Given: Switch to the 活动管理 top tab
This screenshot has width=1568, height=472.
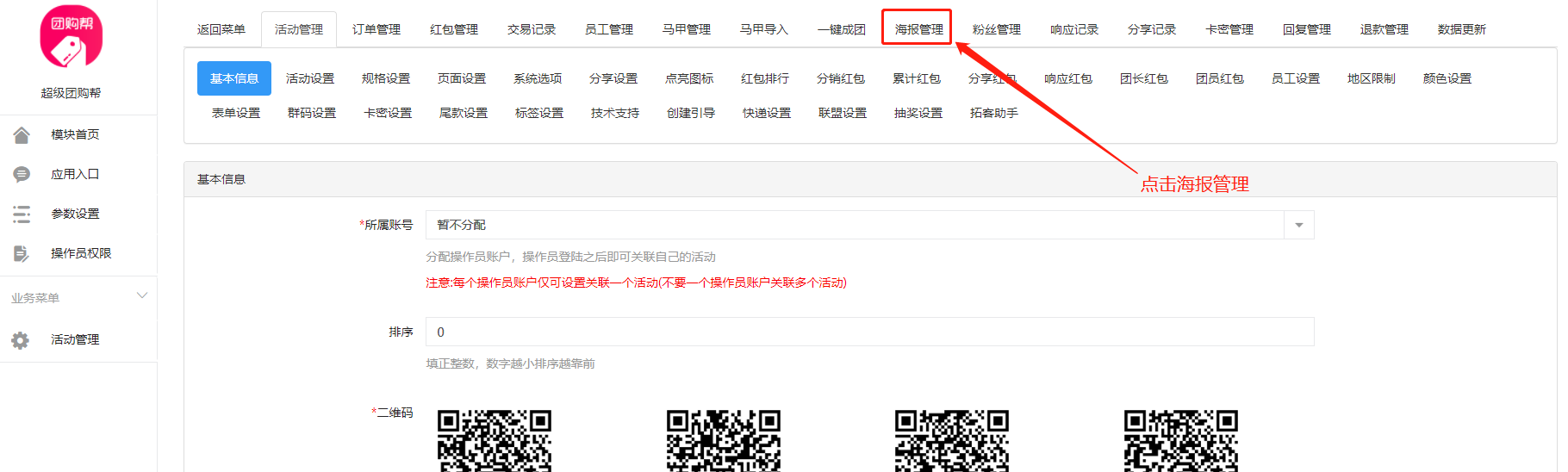Looking at the screenshot, I should pos(299,29).
